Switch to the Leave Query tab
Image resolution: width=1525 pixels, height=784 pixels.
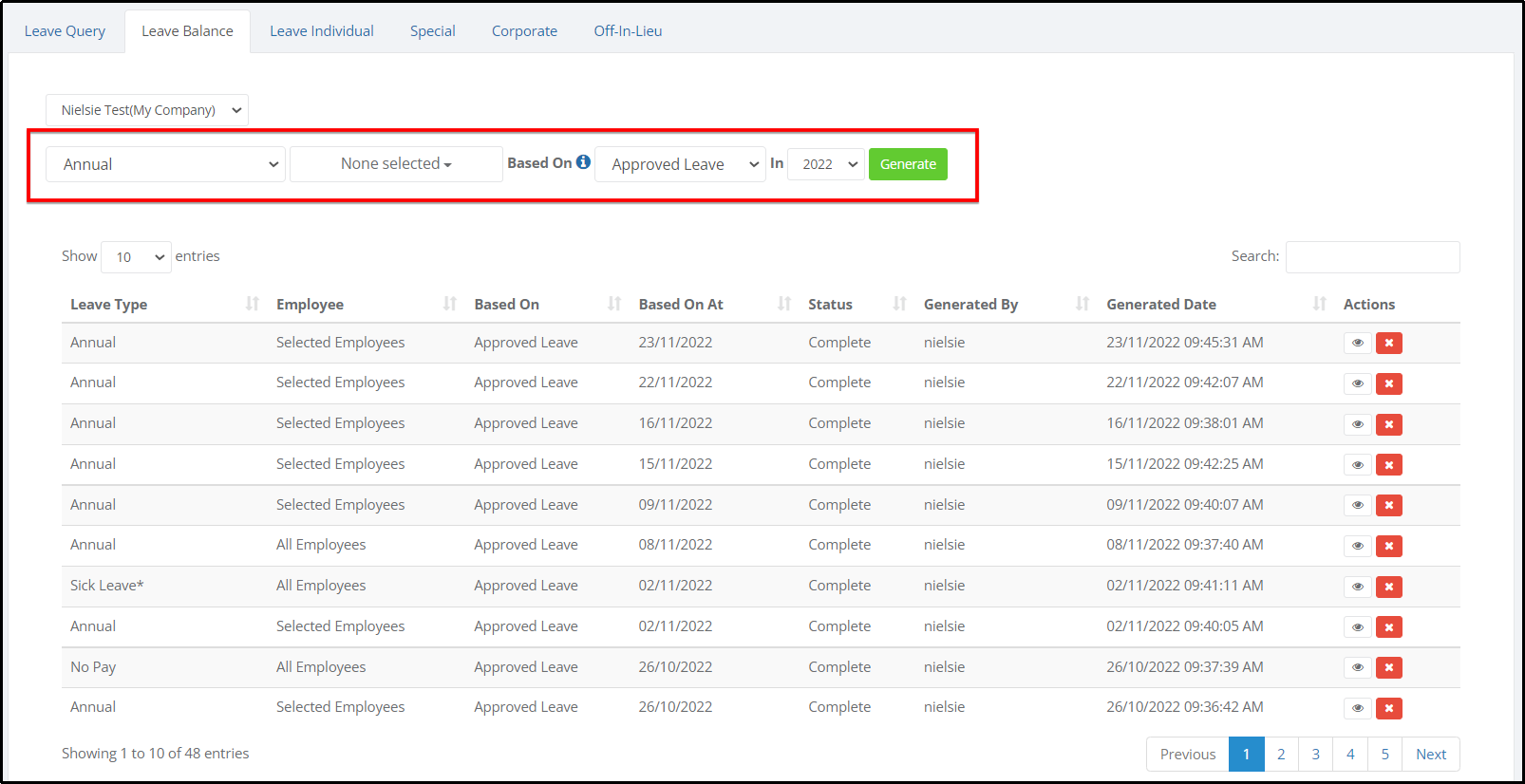tap(65, 31)
